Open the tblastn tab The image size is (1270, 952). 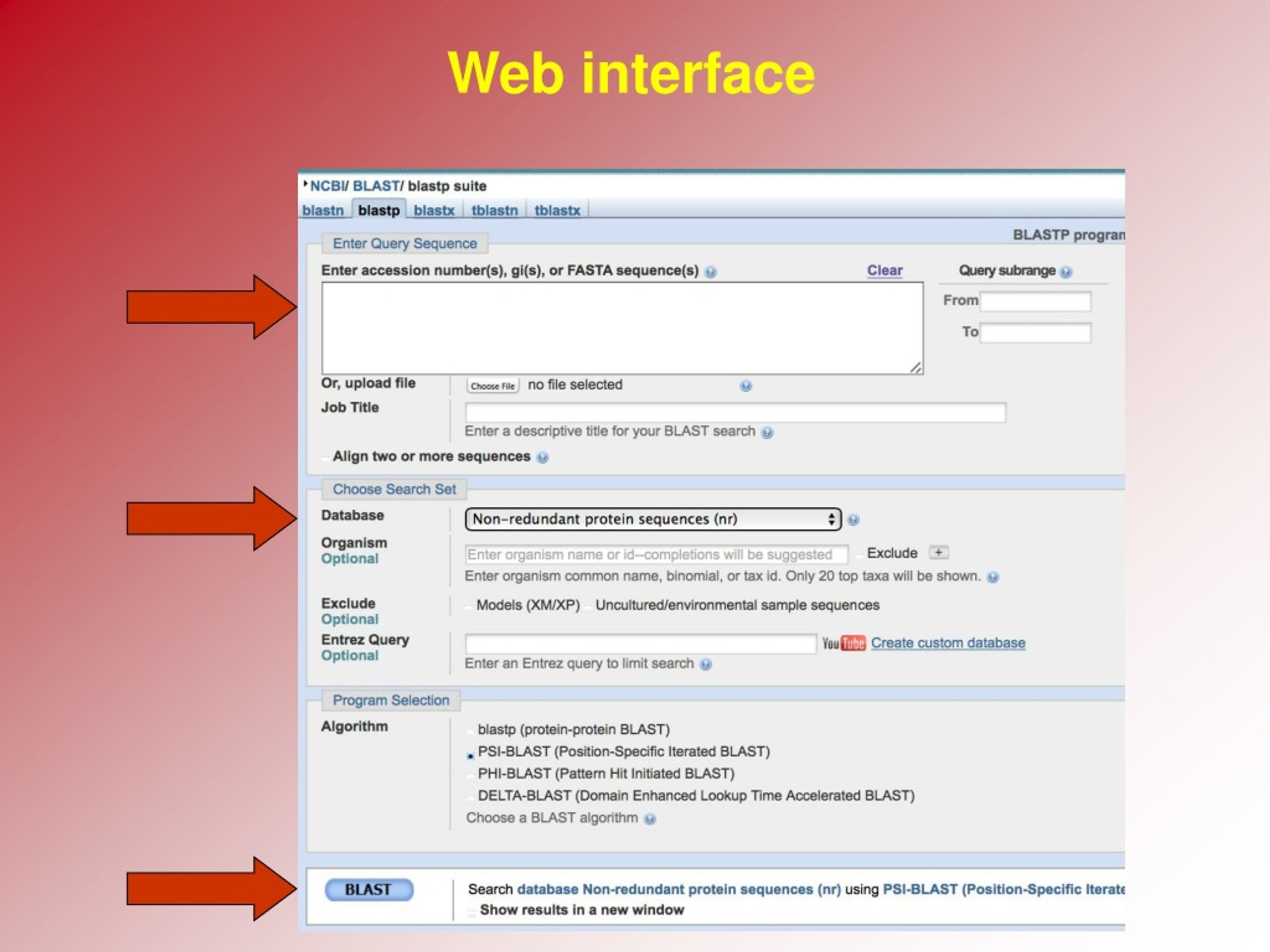tap(494, 211)
